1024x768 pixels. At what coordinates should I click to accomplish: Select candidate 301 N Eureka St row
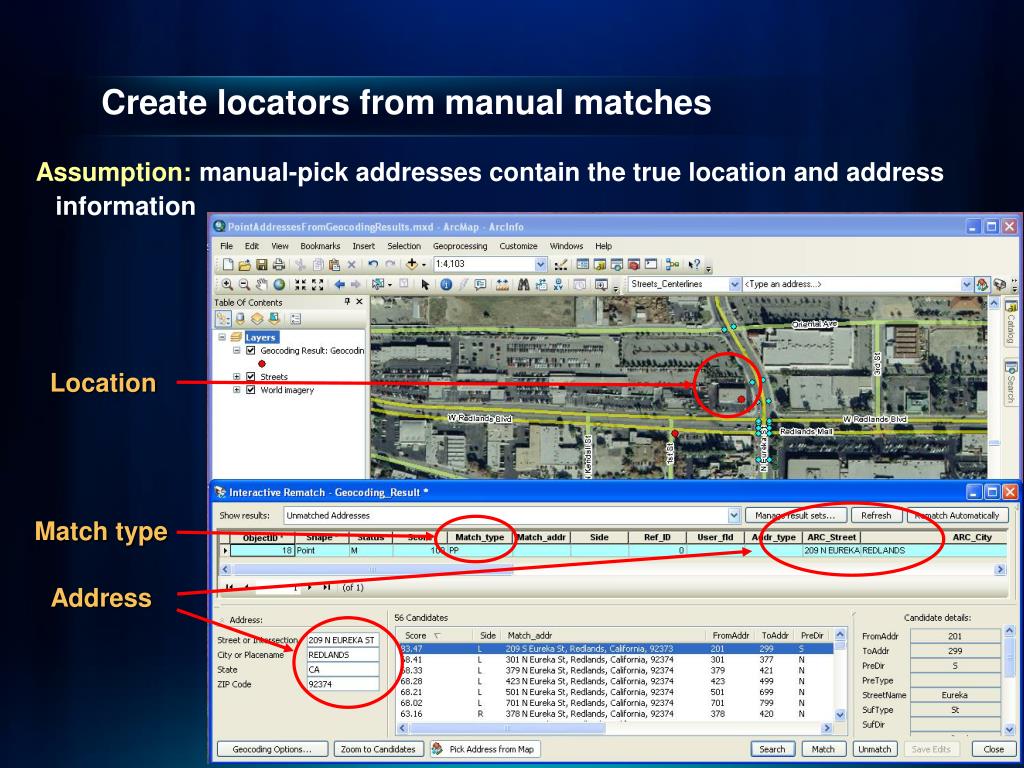click(614, 660)
